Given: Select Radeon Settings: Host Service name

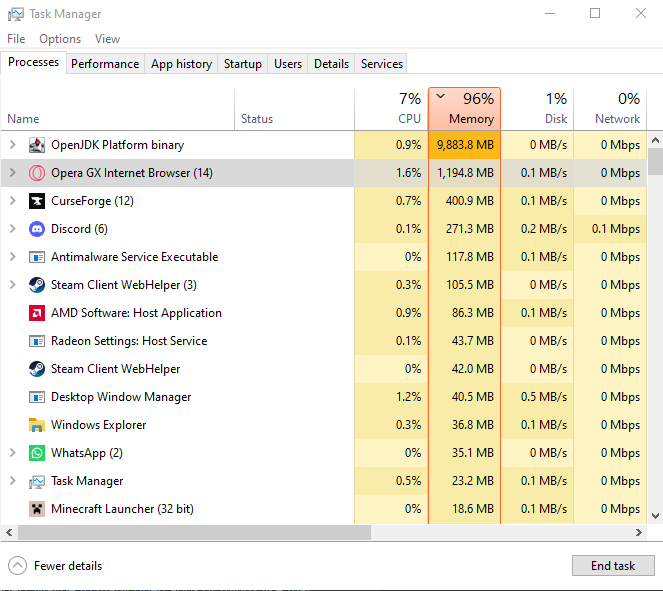Looking at the screenshot, I should (129, 341).
